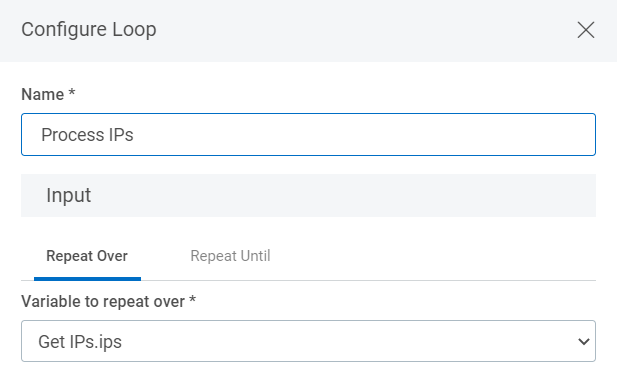Collapse the Input section header

[x=308, y=195]
